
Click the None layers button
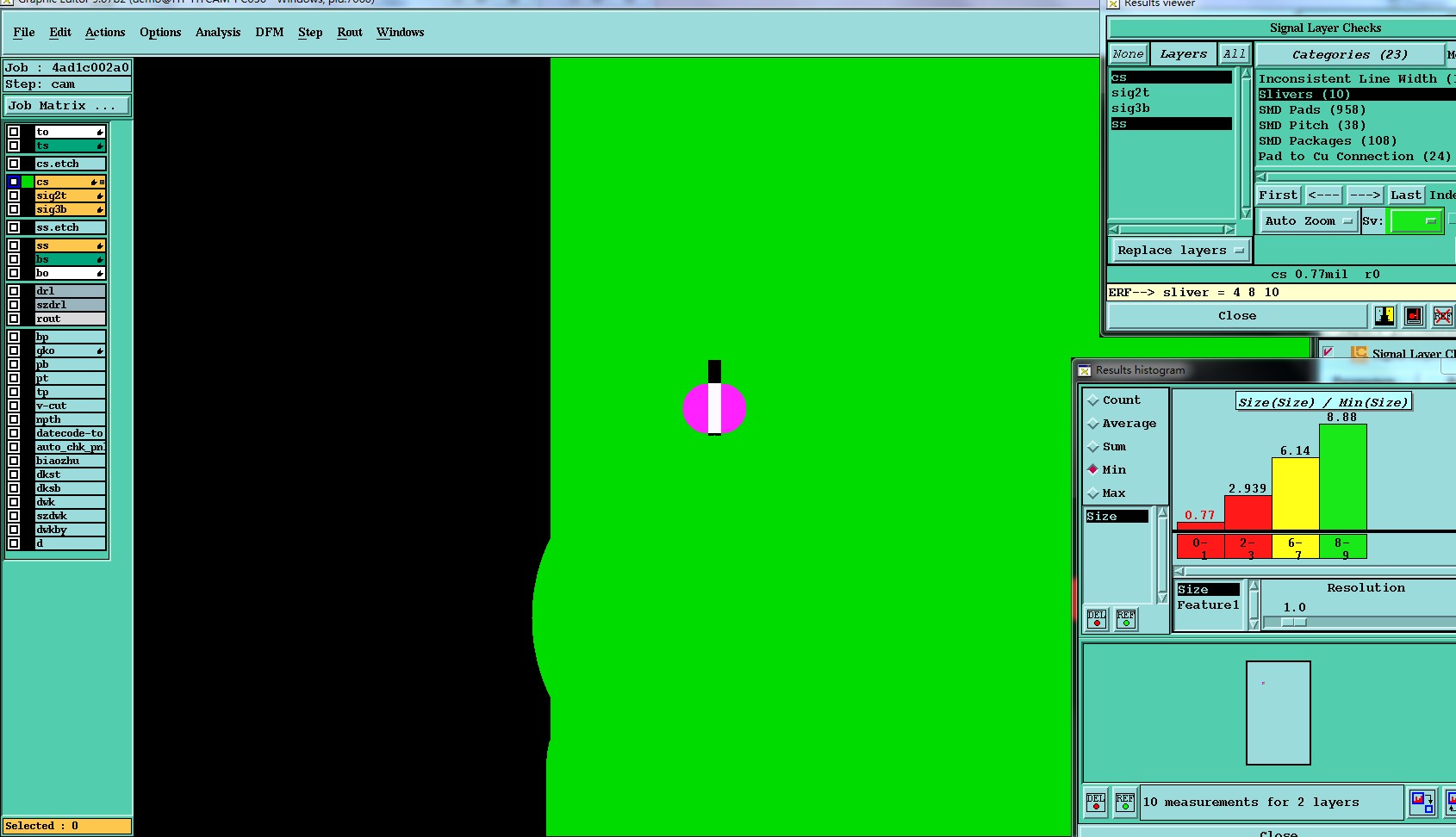click(1128, 54)
